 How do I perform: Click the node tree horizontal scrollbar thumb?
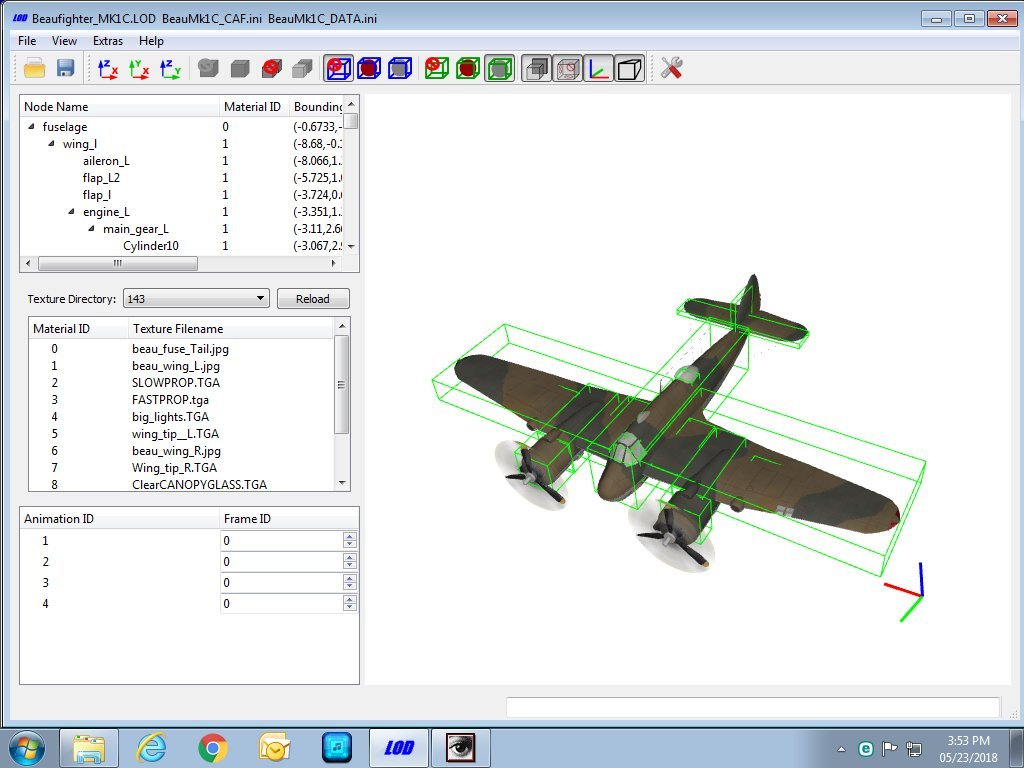pos(118,263)
